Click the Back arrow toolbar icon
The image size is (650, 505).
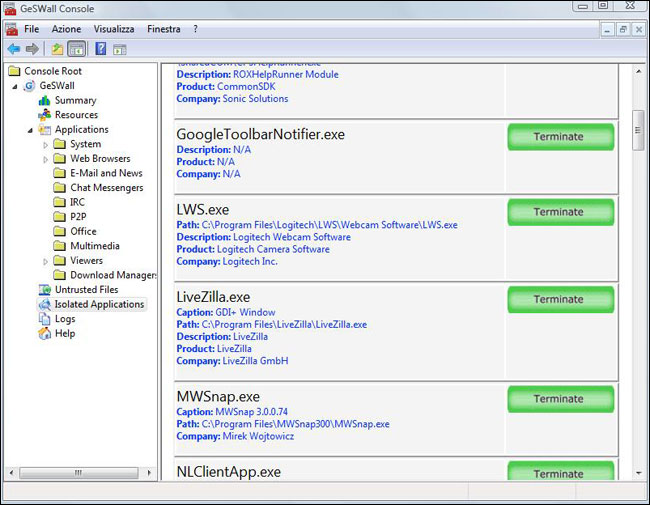(13, 48)
